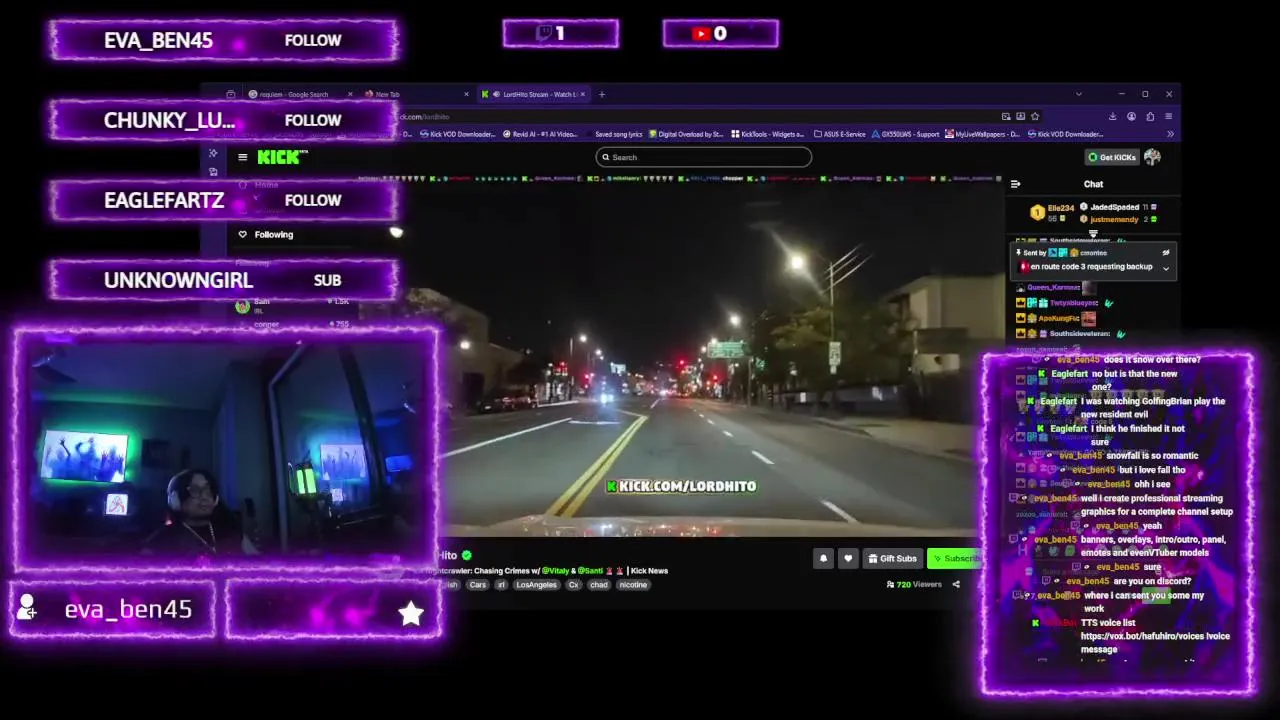
Task: Click the browser address bar
Action: [700, 116]
